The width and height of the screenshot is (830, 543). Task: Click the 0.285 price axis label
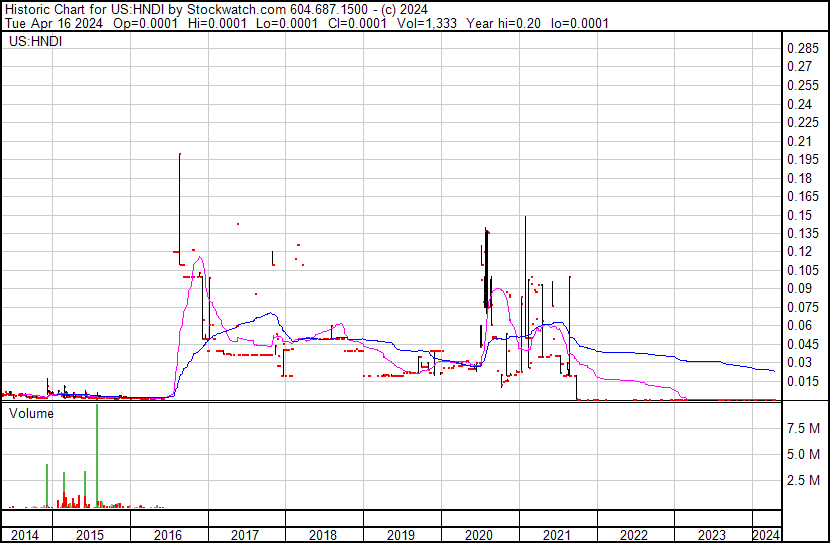pyautogui.click(x=804, y=49)
